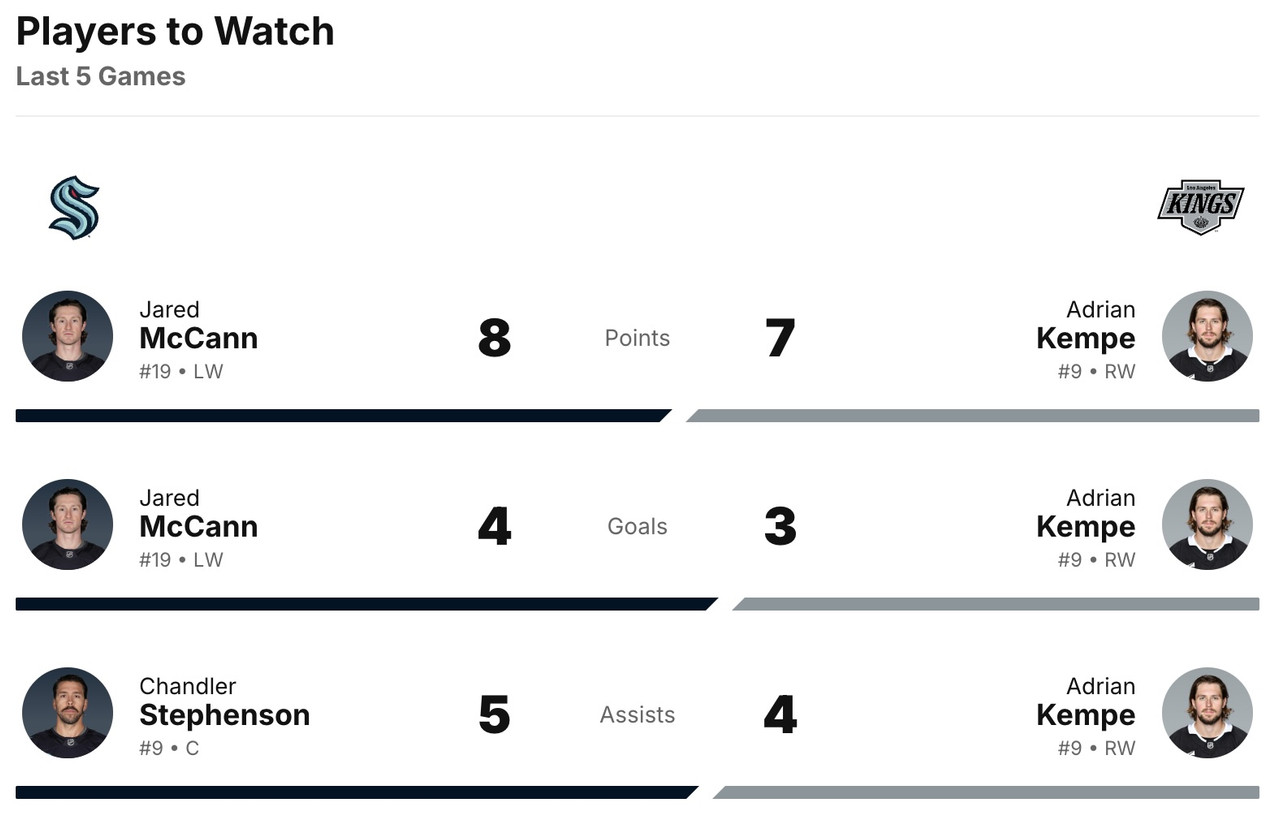Select Adrian Kempe's headshot in Goals row

(x=1207, y=525)
